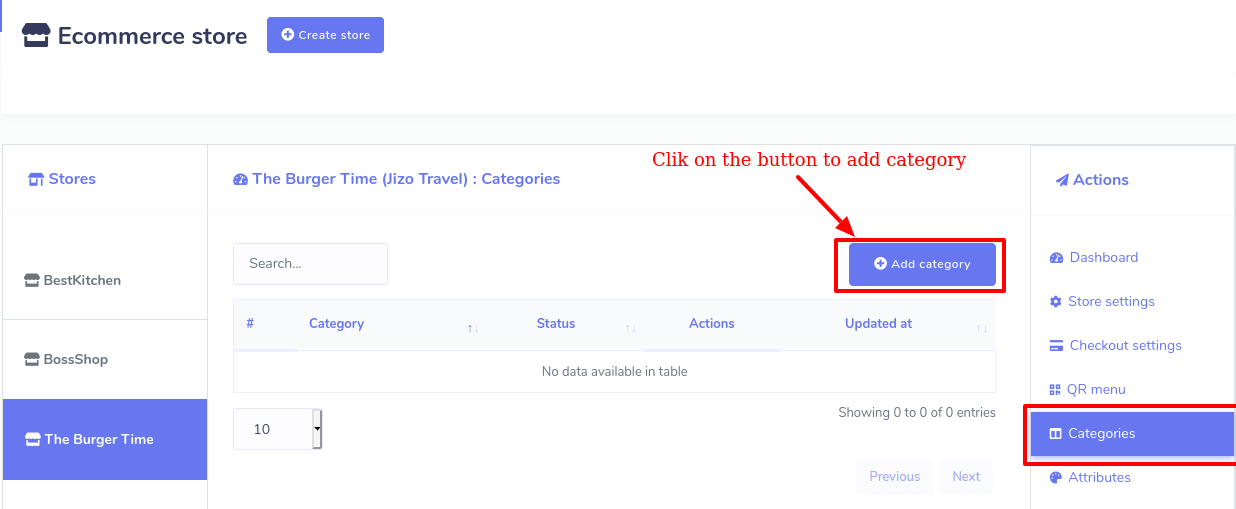The width and height of the screenshot is (1236, 509).
Task: Open the entries-per-page dropdown showing 10
Action: (x=277, y=429)
